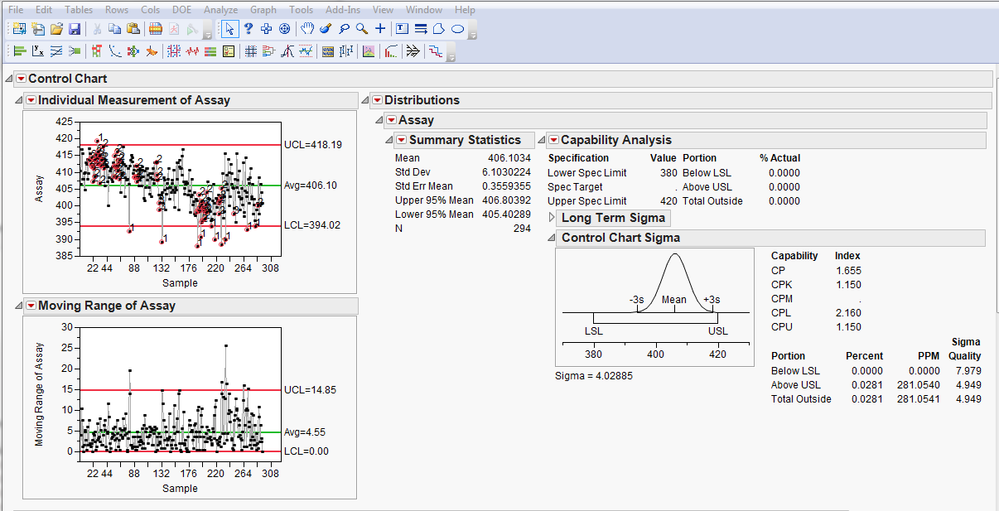999x511 pixels.
Task: Collapse the Summary Statistics gray disclosure triangle
Action: tap(389, 140)
